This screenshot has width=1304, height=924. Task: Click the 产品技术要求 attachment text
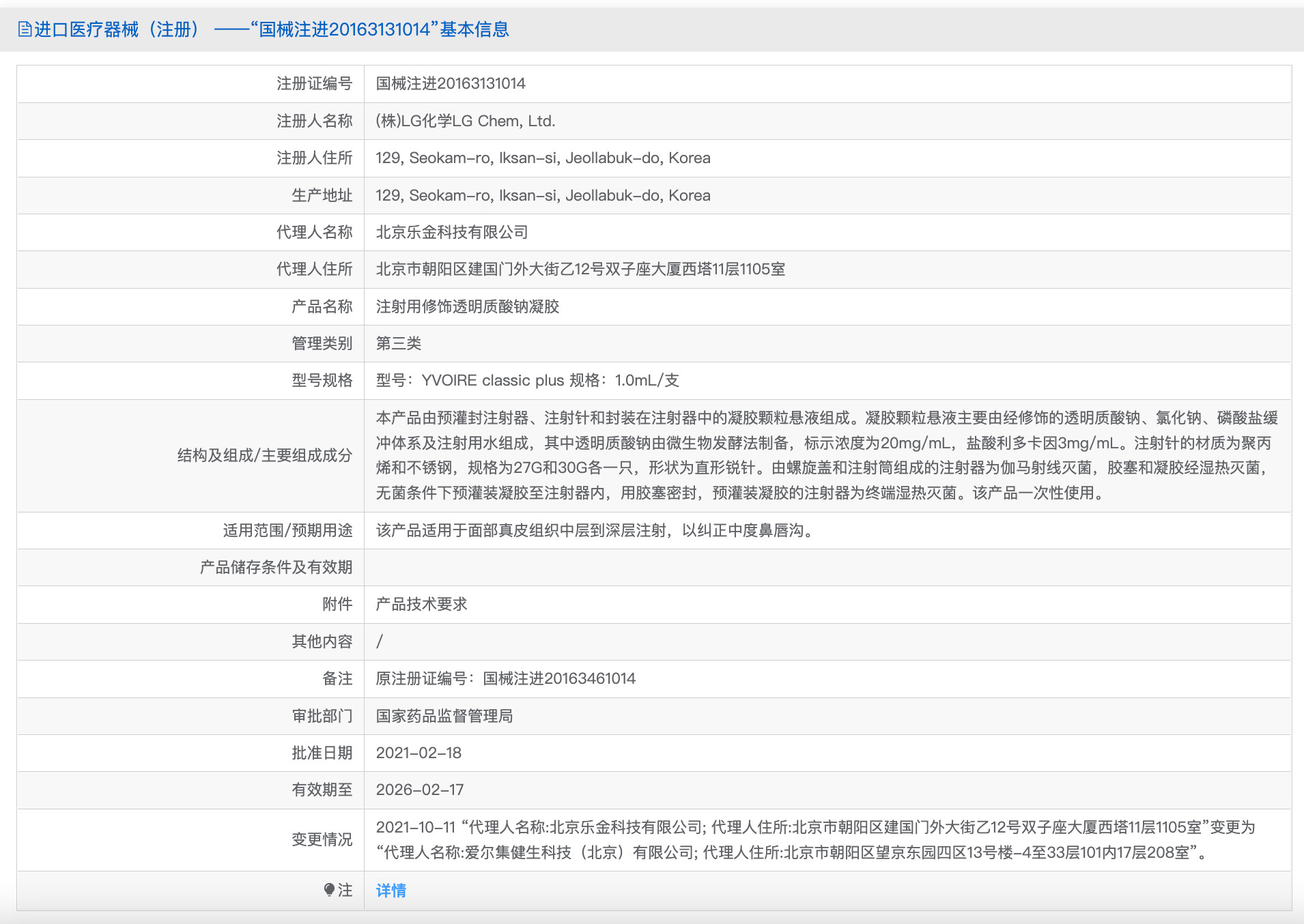(422, 604)
